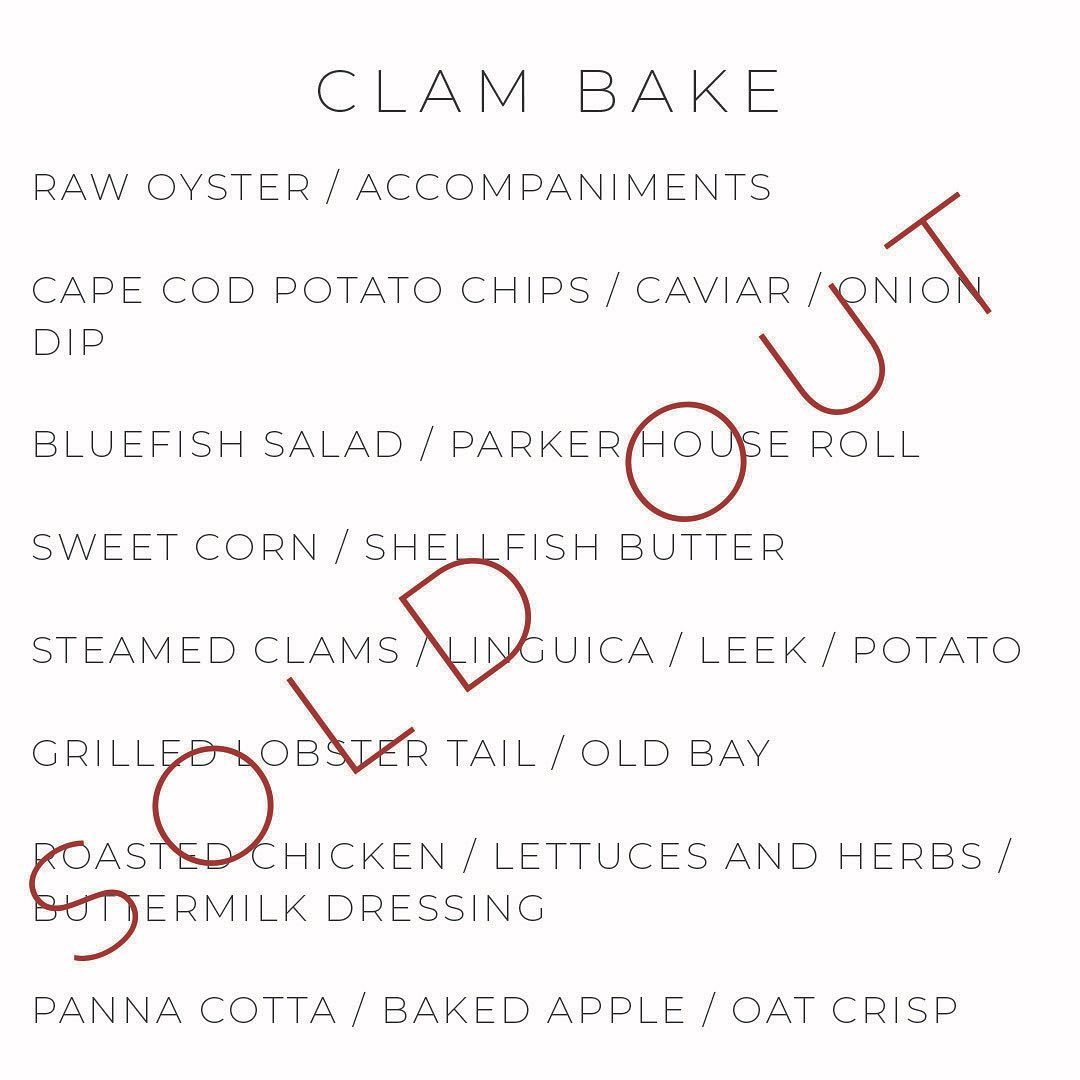The height and width of the screenshot is (1080, 1080).
Task: Select the RAW OYSTER text
Action: tap(171, 188)
